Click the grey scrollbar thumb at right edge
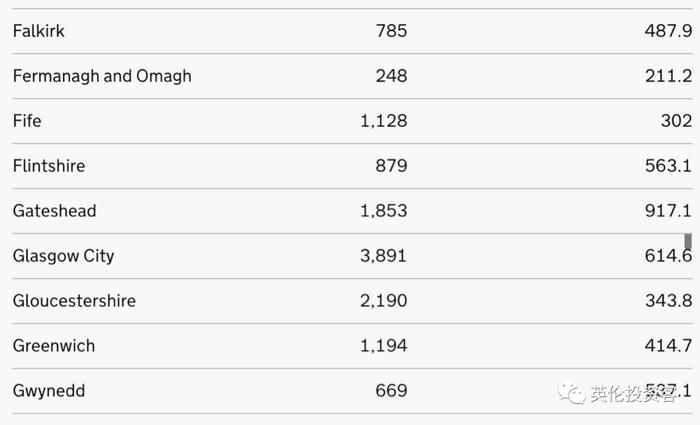 [x=688, y=241]
